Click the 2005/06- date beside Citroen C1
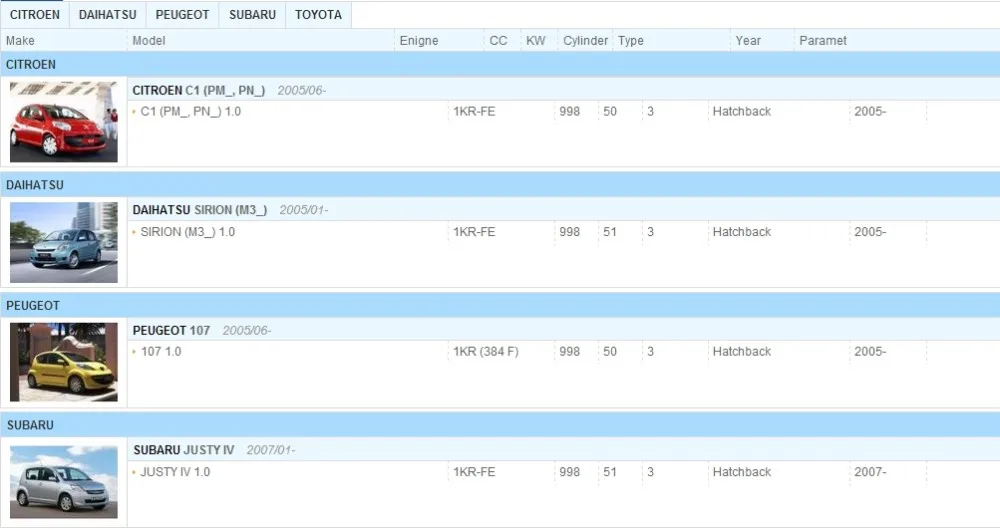This screenshot has width=1000, height=529. [301, 91]
